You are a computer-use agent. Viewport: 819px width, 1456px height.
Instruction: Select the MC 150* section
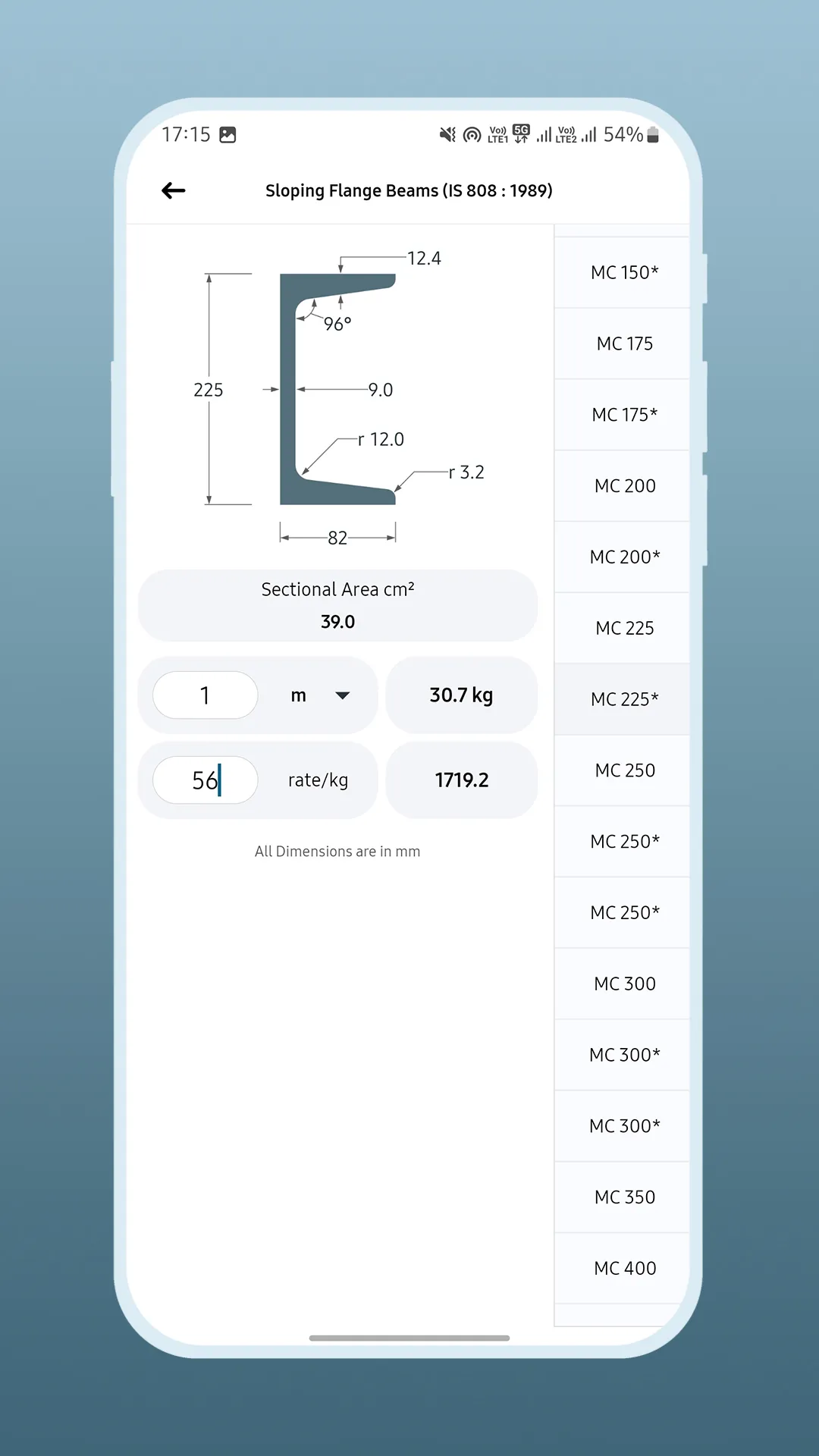click(624, 272)
